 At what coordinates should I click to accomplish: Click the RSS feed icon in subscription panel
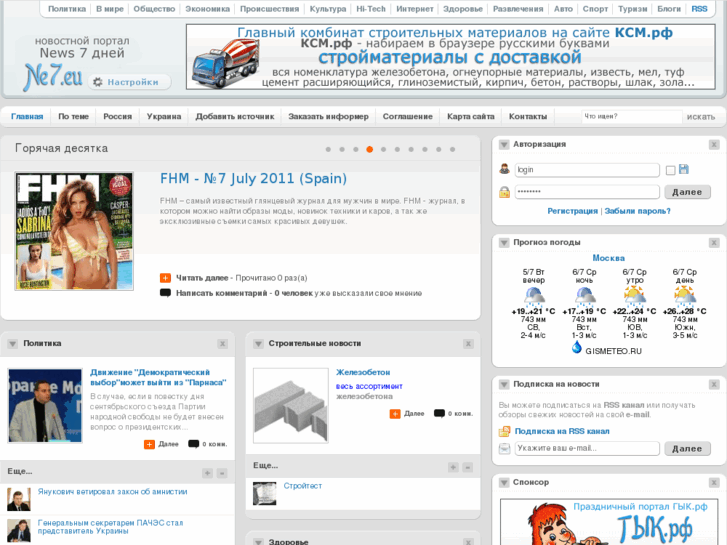(504, 431)
